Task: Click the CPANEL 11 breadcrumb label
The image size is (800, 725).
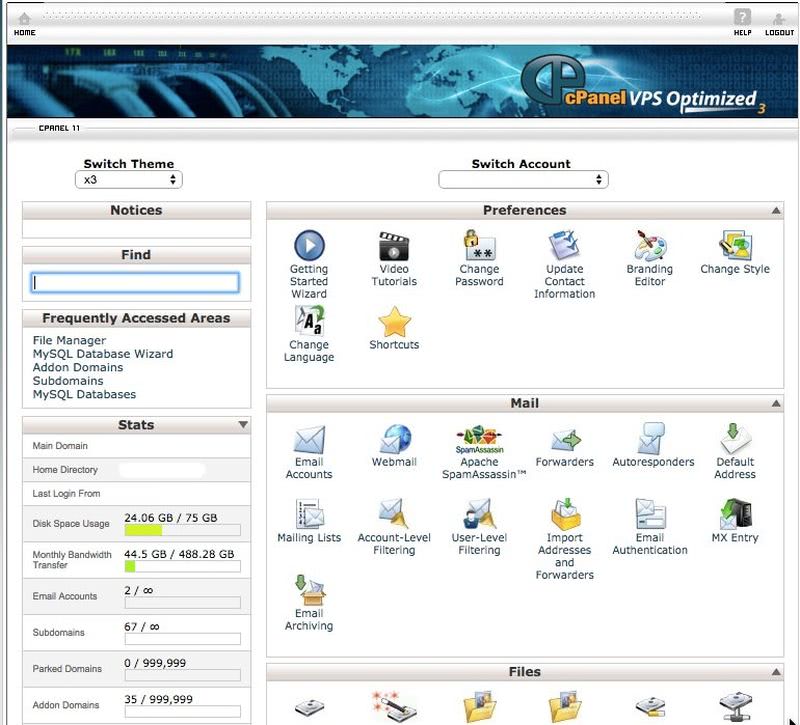Action: coord(59,128)
